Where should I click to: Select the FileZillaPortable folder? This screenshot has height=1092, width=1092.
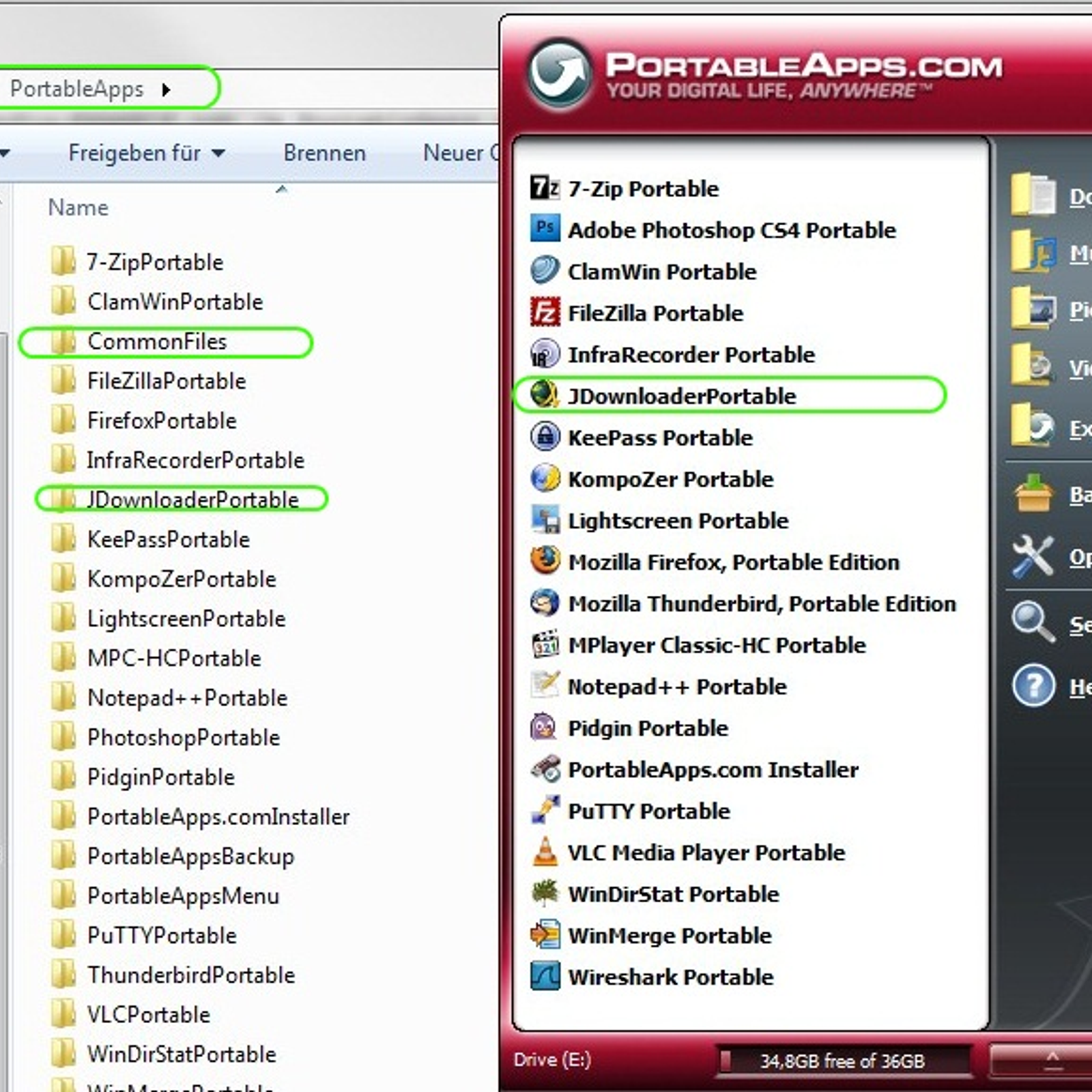coord(149,381)
